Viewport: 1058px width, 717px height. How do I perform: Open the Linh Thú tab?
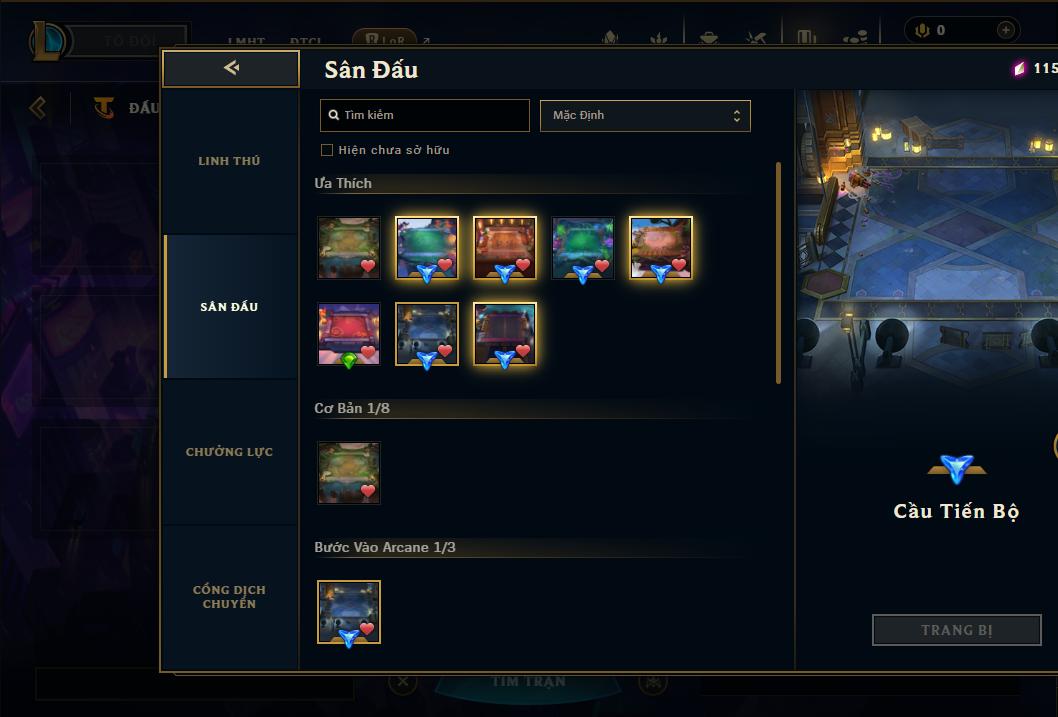pos(229,161)
